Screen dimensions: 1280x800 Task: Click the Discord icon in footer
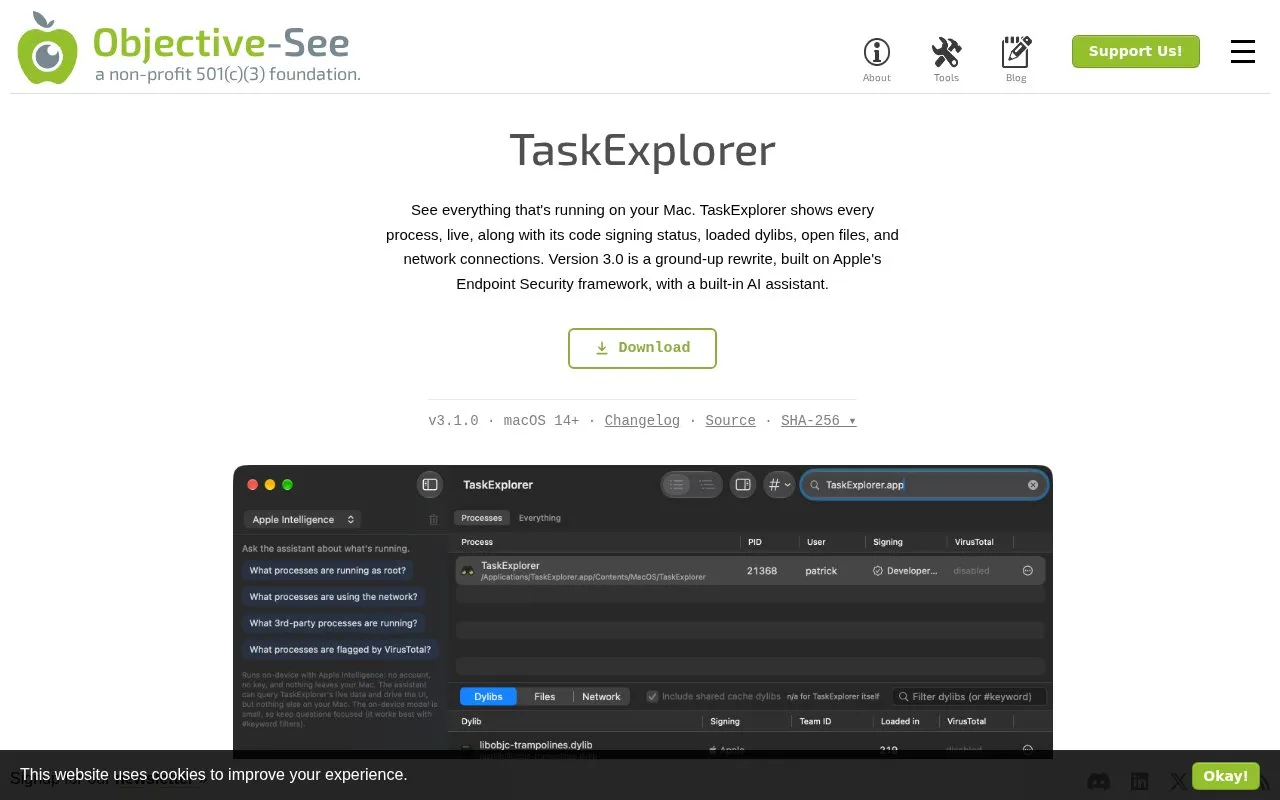1098,781
